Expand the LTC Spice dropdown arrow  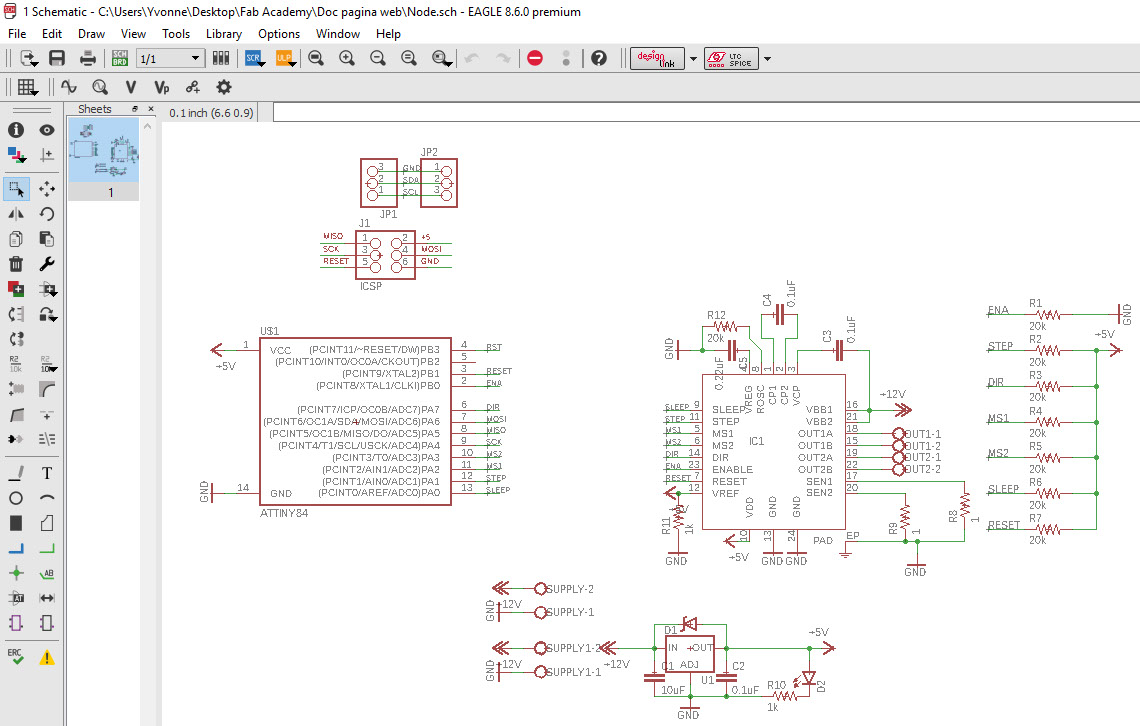tap(767, 59)
